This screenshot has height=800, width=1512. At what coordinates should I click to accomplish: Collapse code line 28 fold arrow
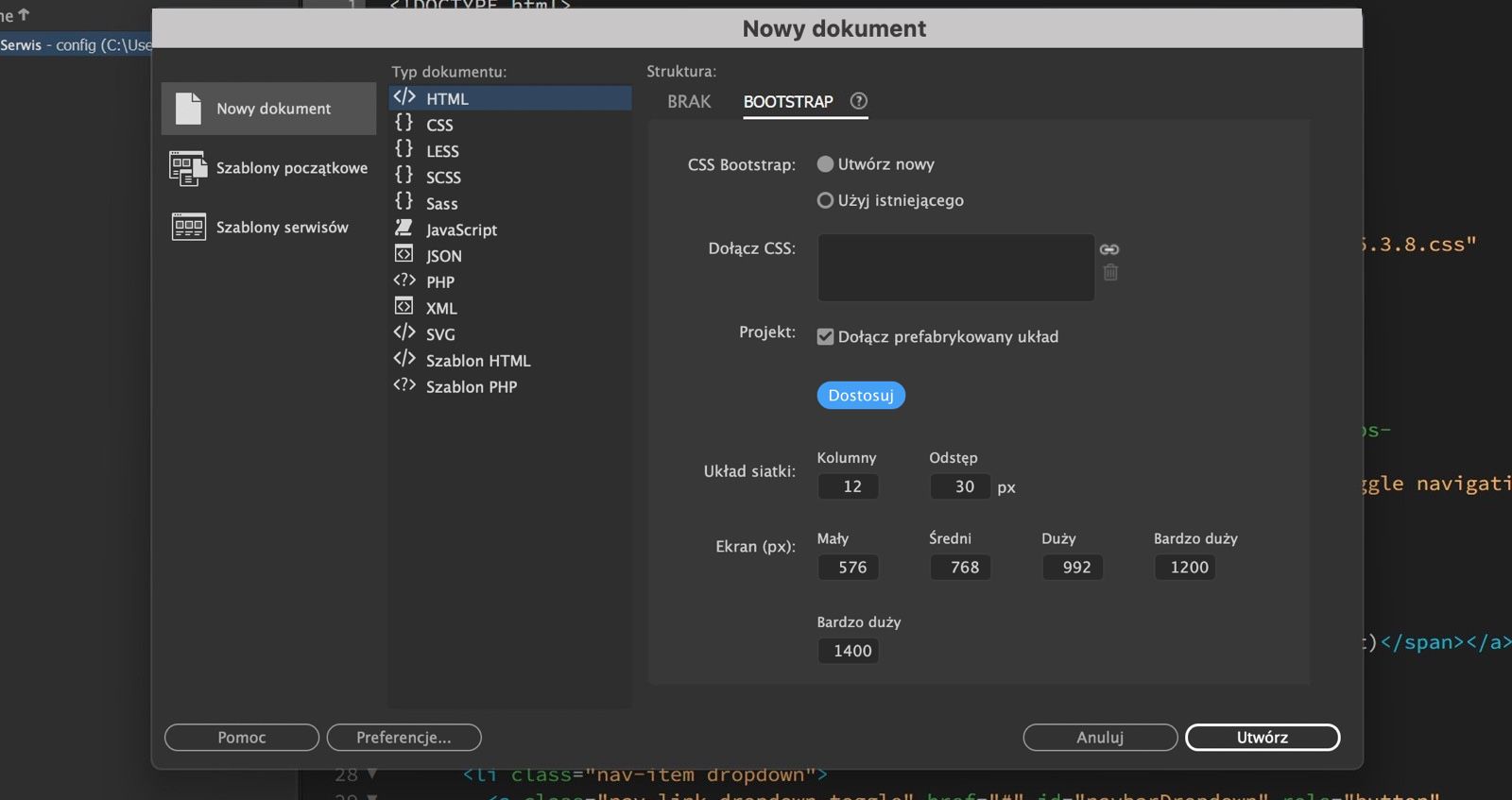(x=372, y=774)
